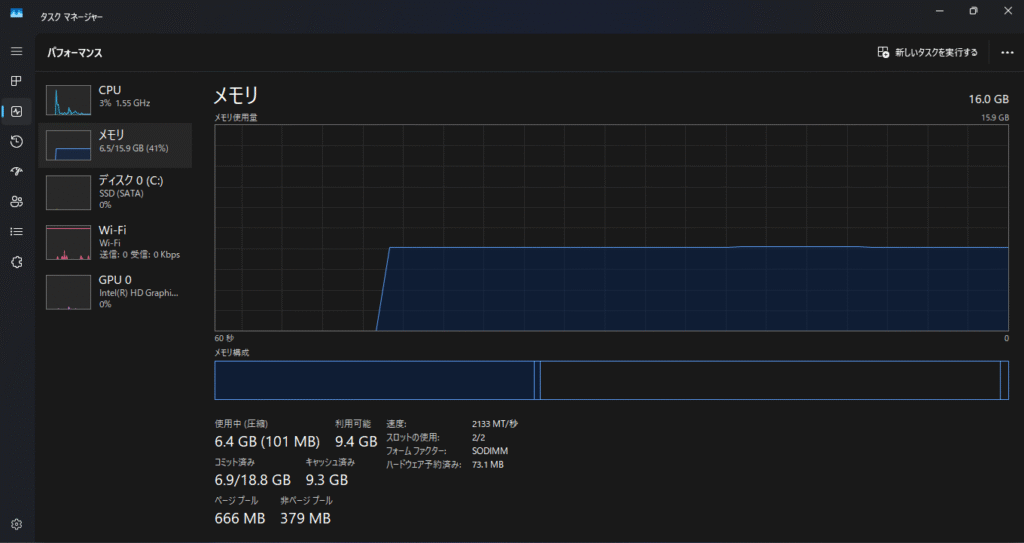Click the パフォーマンス page title

tap(74, 53)
